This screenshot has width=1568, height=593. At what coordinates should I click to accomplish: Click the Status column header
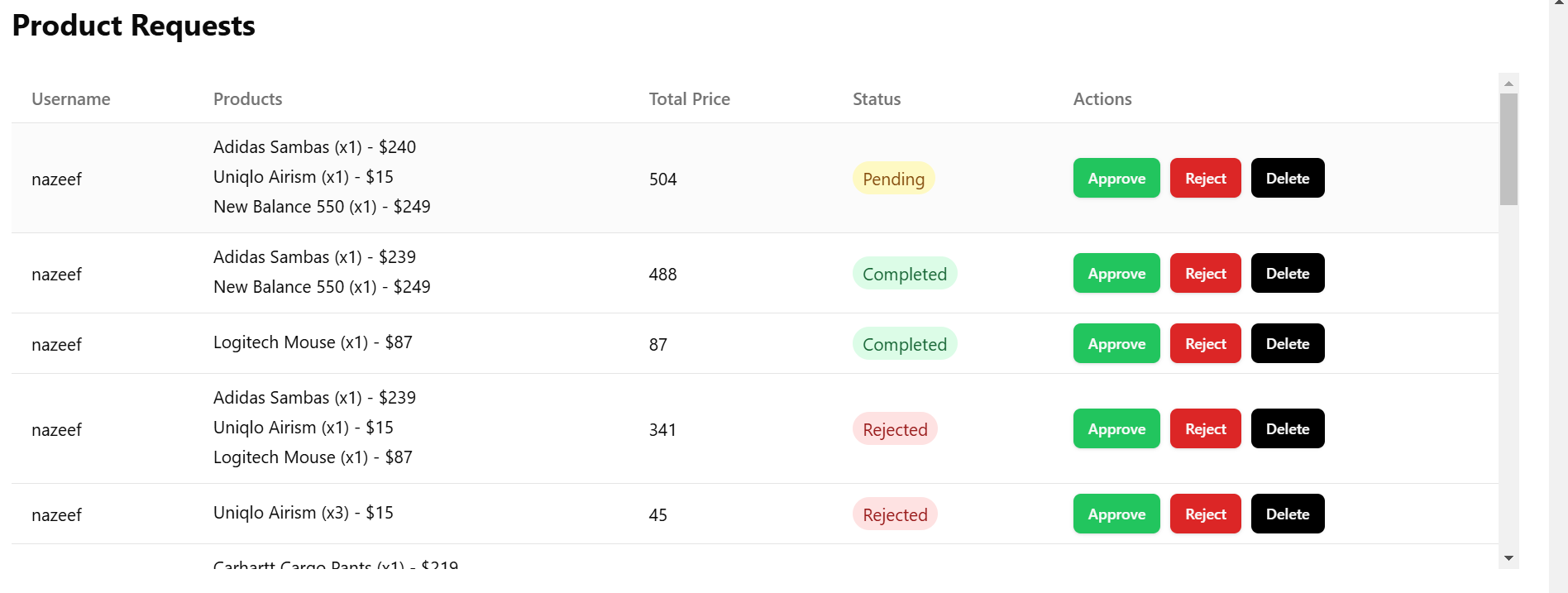coord(877,99)
